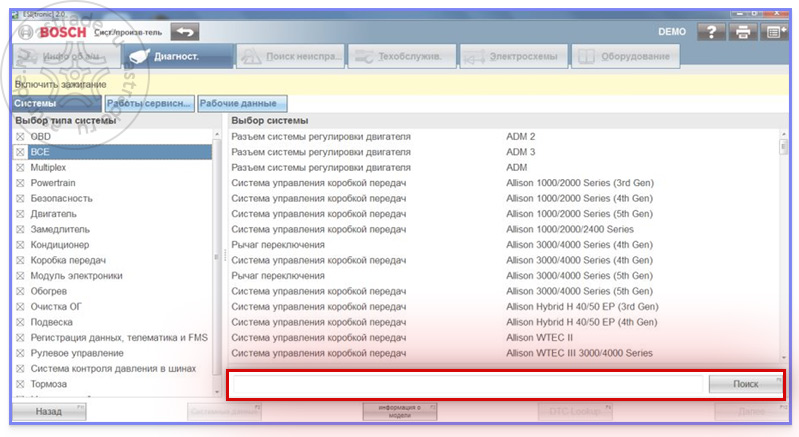Toggle the Двигатель checkbox
Screen dimensions: 799x437
click(x=20, y=214)
